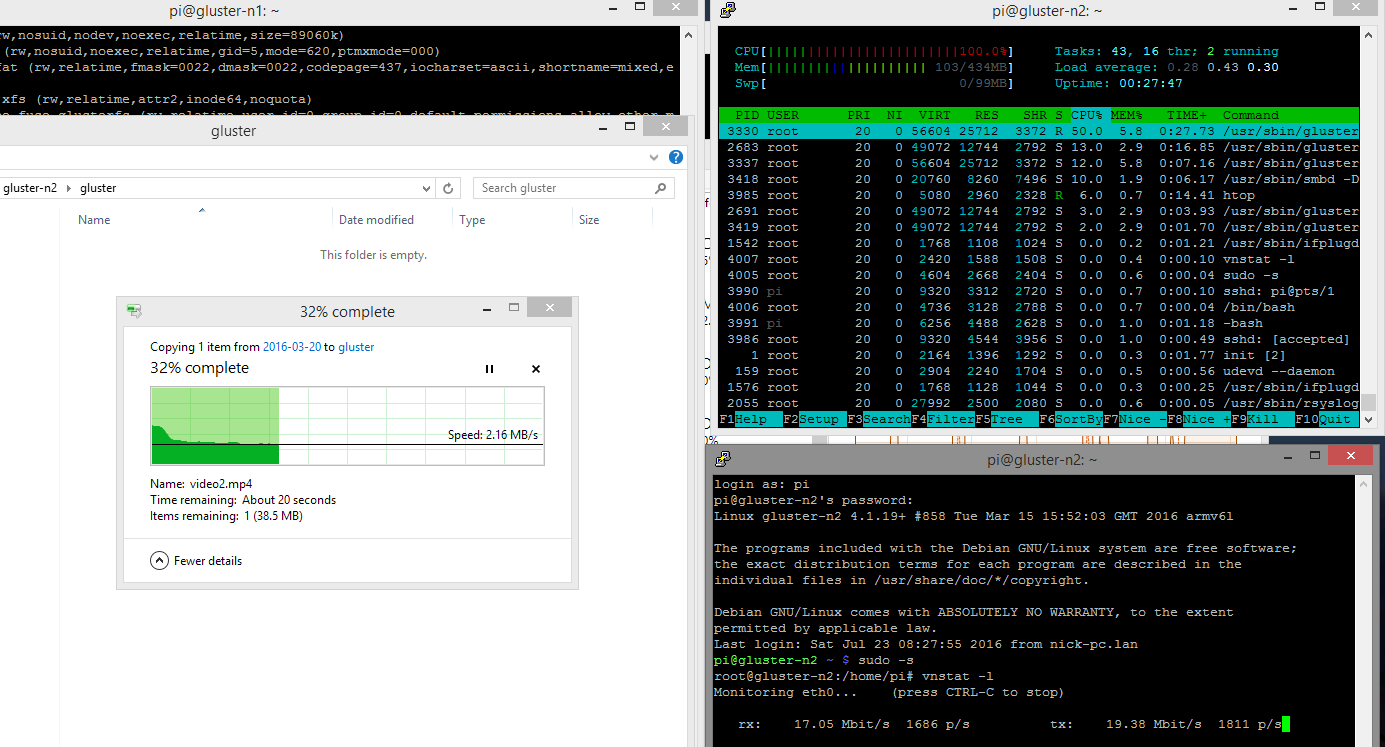
Task: Click the copy speed progress graph
Action: pyautogui.click(x=347, y=426)
